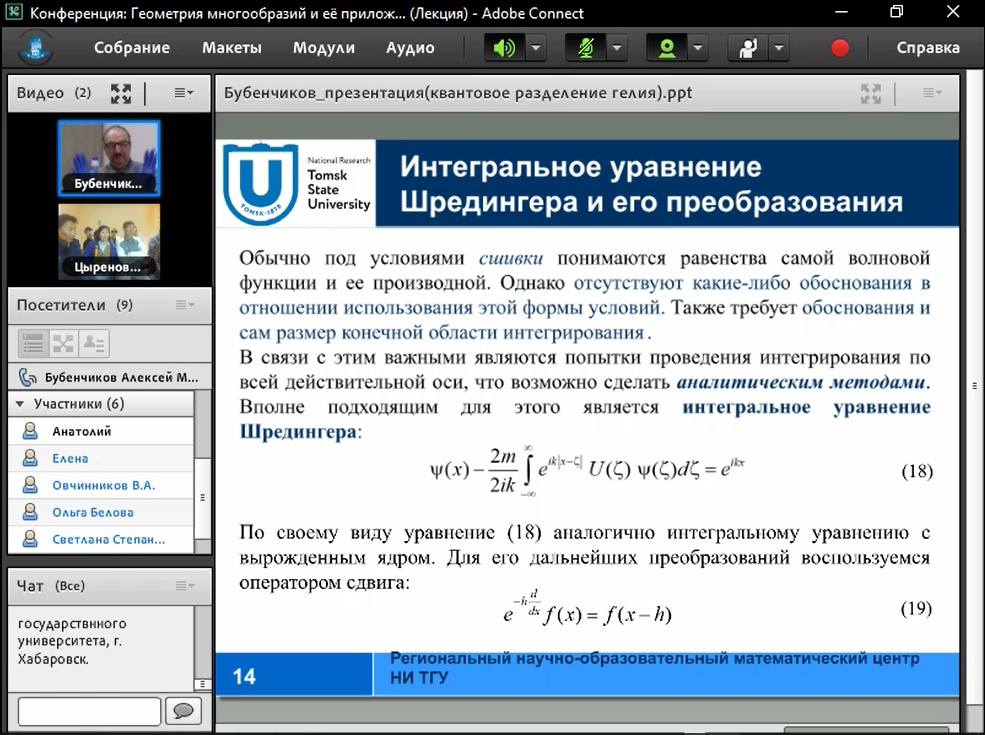Switch attendees to status view
Image resolution: width=985 pixels, height=735 pixels.
pos(94,343)
